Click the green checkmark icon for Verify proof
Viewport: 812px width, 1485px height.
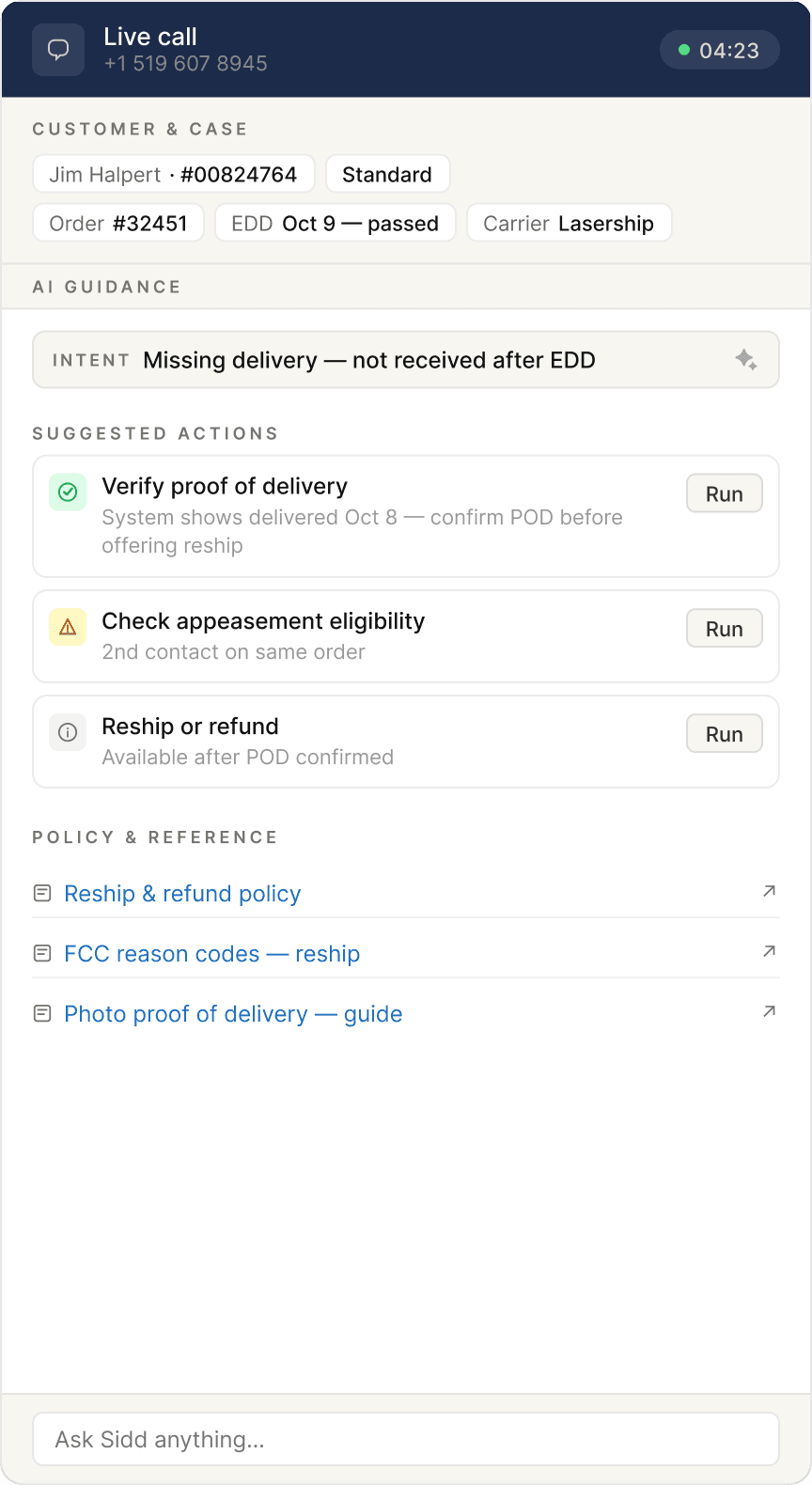pos(68,492)
